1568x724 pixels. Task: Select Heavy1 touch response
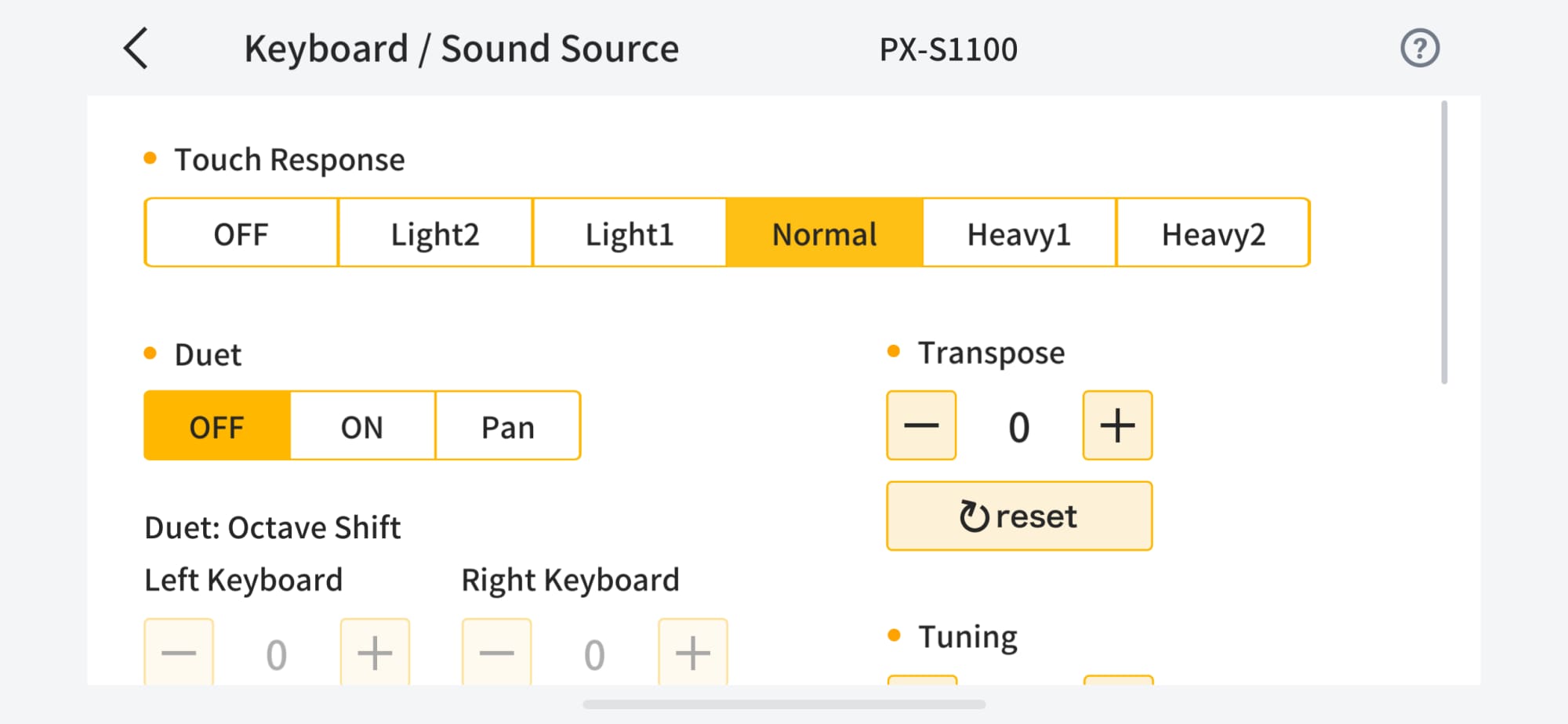1019,233
